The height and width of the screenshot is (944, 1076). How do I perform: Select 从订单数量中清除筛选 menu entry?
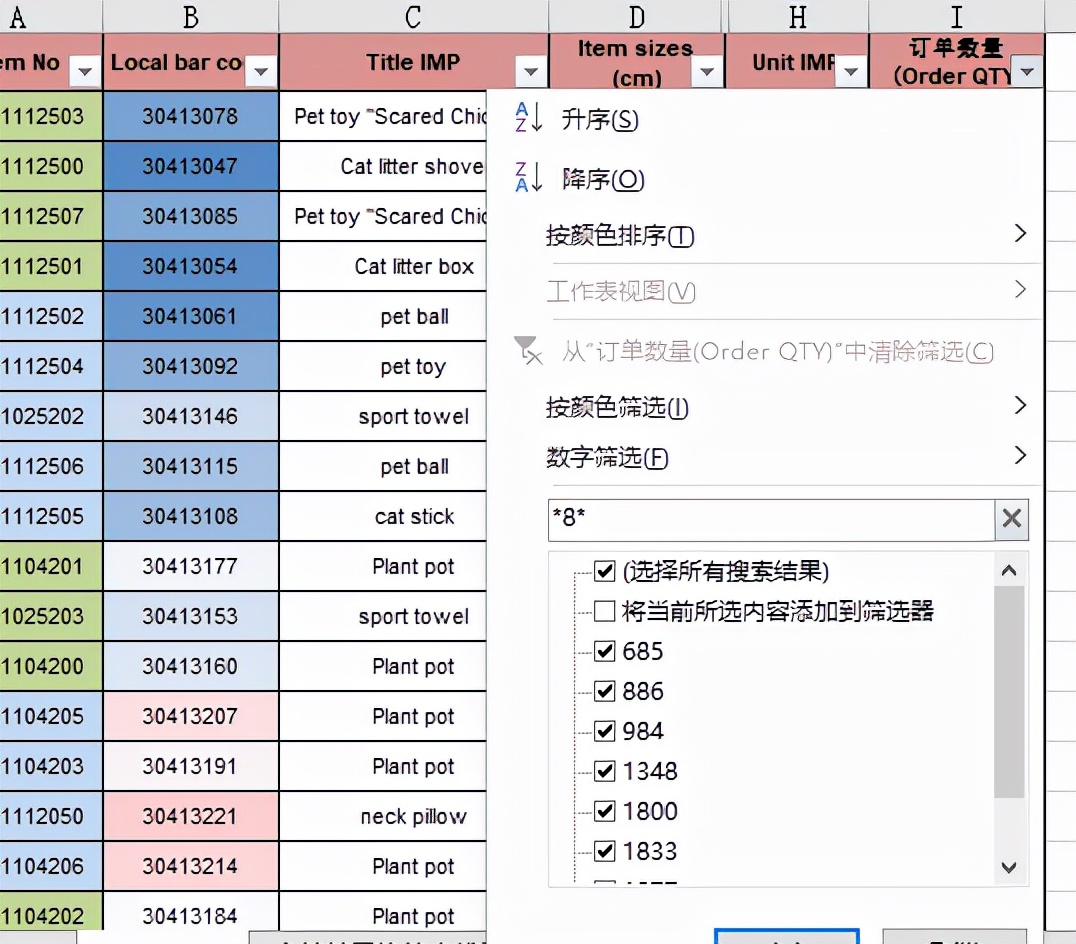tap(777, 352)
